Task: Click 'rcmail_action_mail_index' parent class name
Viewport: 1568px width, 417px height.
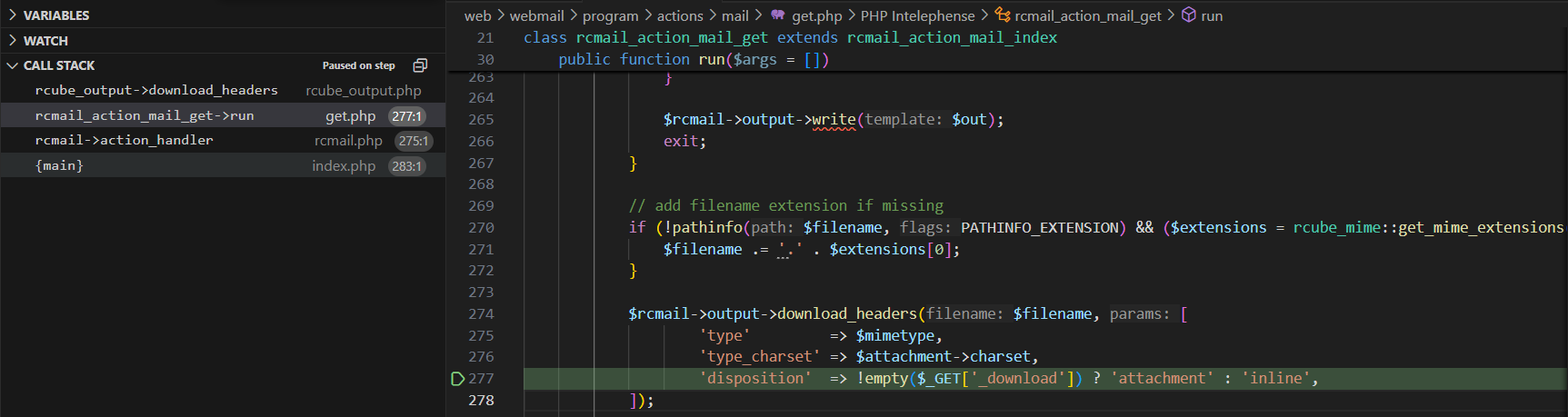Action: pyautogui.click(x=952, y=37)
